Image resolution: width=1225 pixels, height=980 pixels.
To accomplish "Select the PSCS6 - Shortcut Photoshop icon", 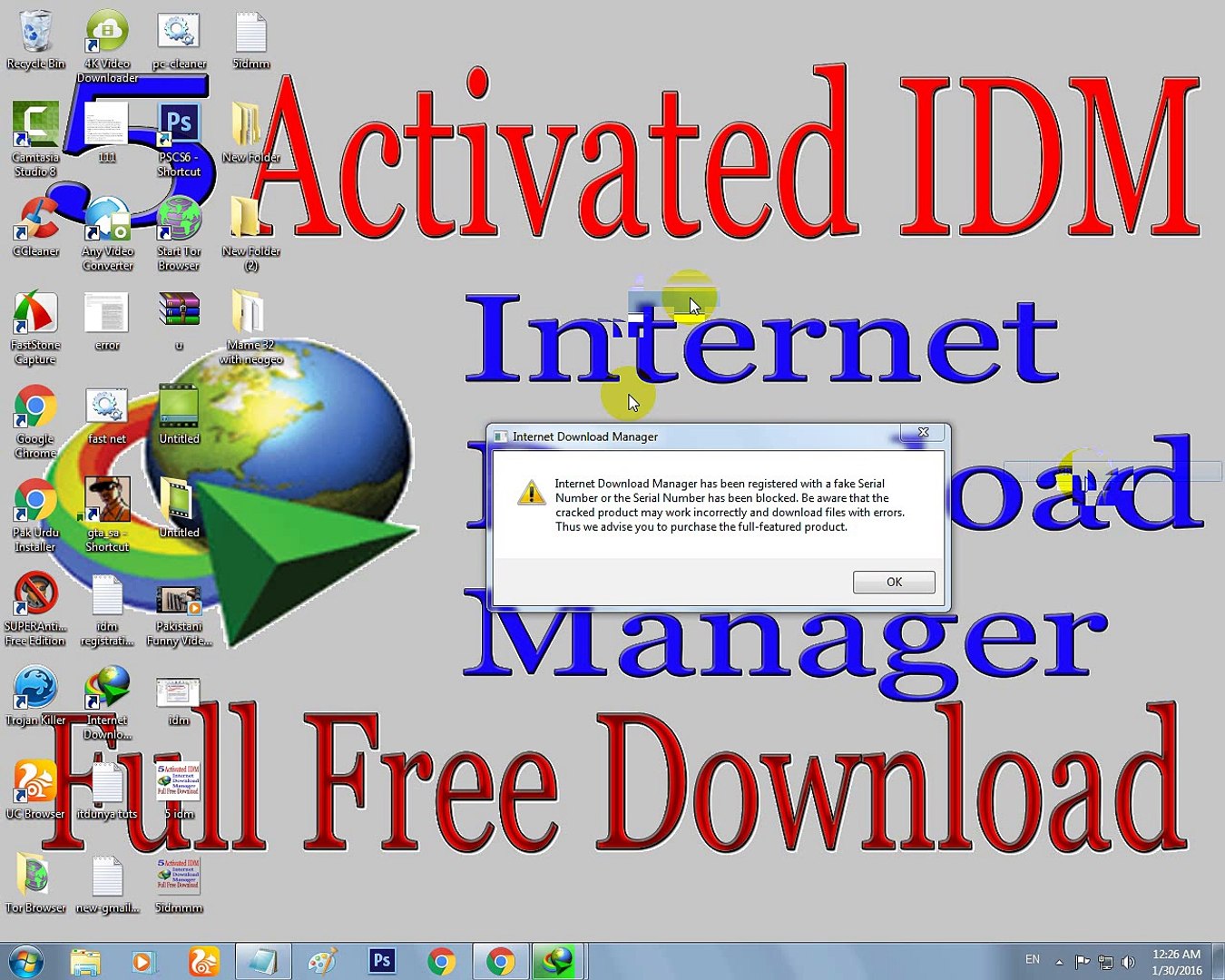I will pyautogui.click(x=179, y=139).
